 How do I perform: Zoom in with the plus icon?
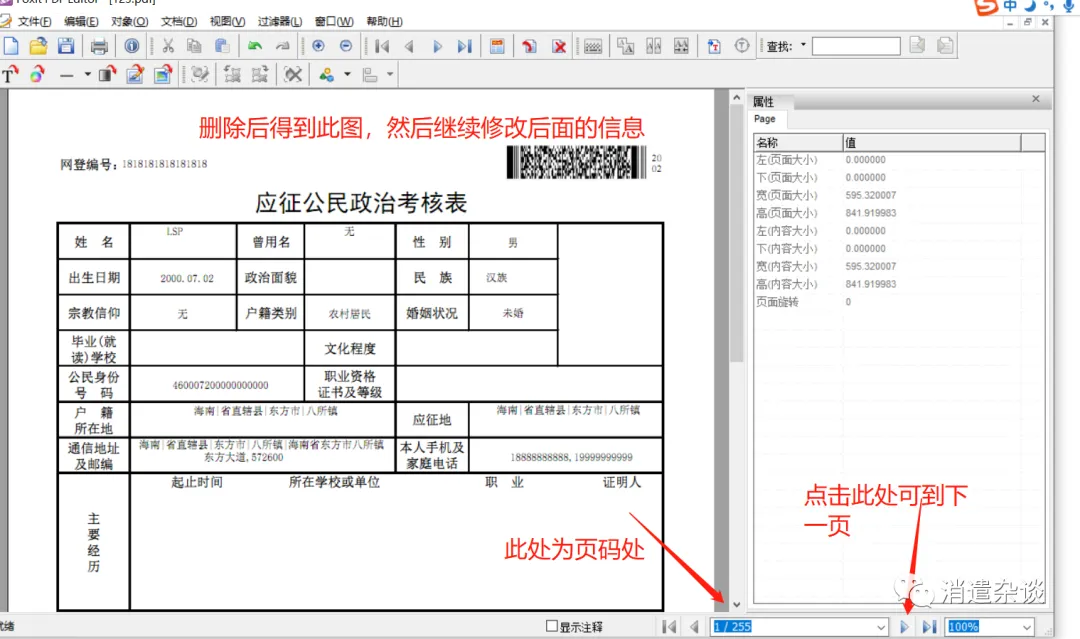318,46
